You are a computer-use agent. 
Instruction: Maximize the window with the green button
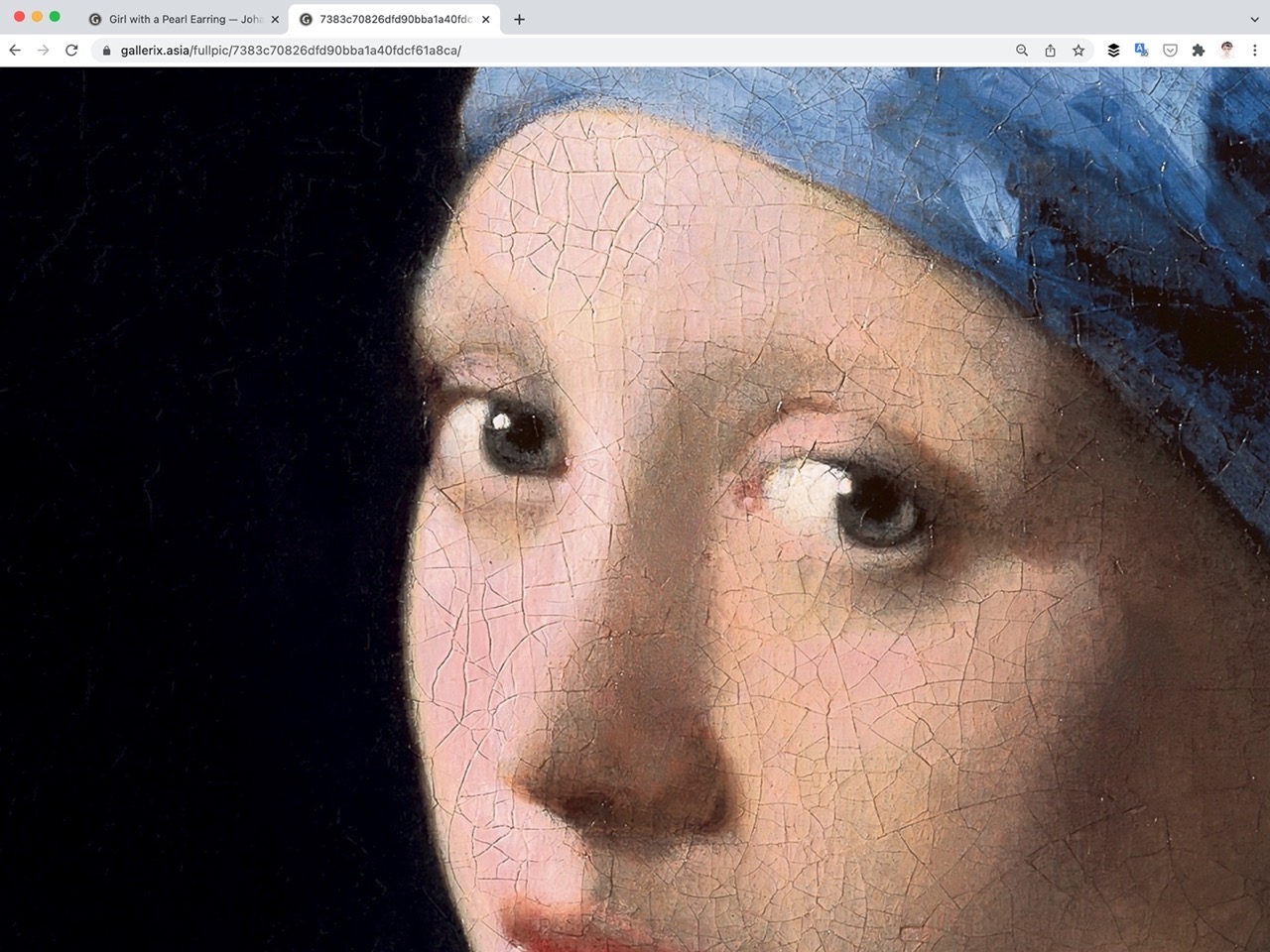click(x=55, y=17)
